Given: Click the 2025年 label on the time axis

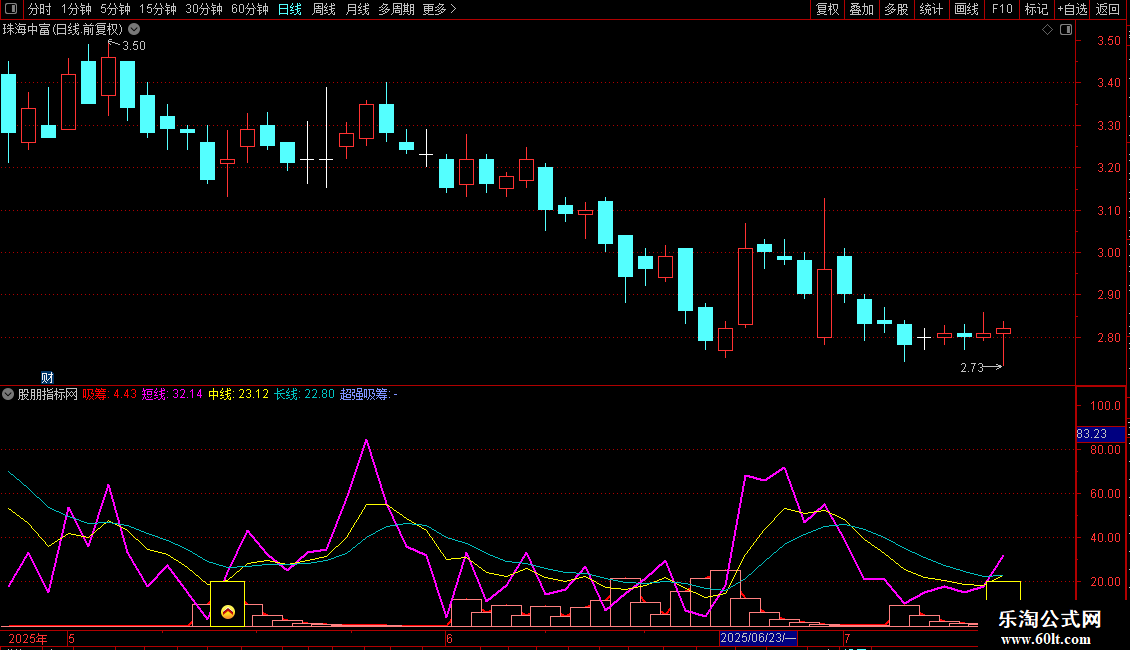Looking at the screenshot, I should [x=27, y=638].
